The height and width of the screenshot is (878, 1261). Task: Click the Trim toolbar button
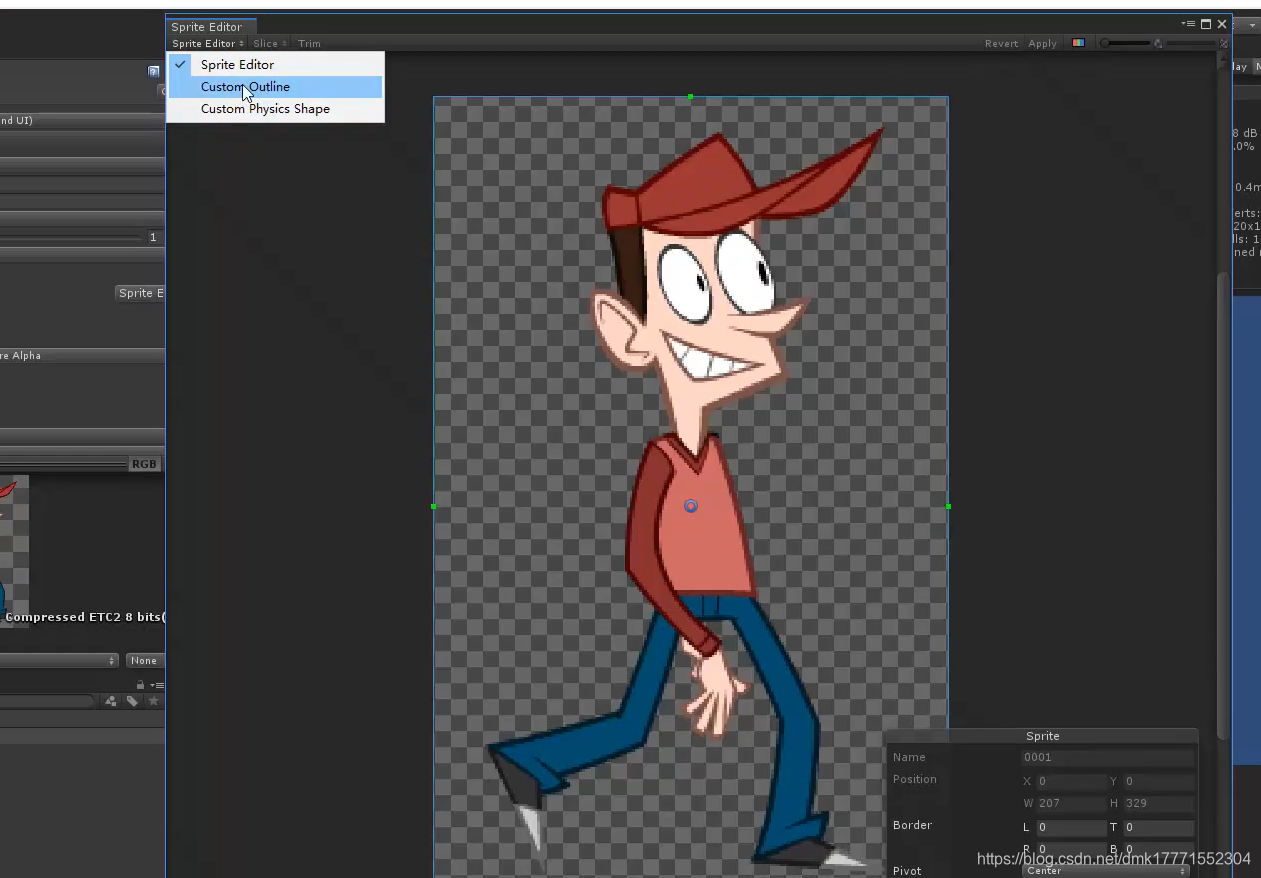point(309,44)
